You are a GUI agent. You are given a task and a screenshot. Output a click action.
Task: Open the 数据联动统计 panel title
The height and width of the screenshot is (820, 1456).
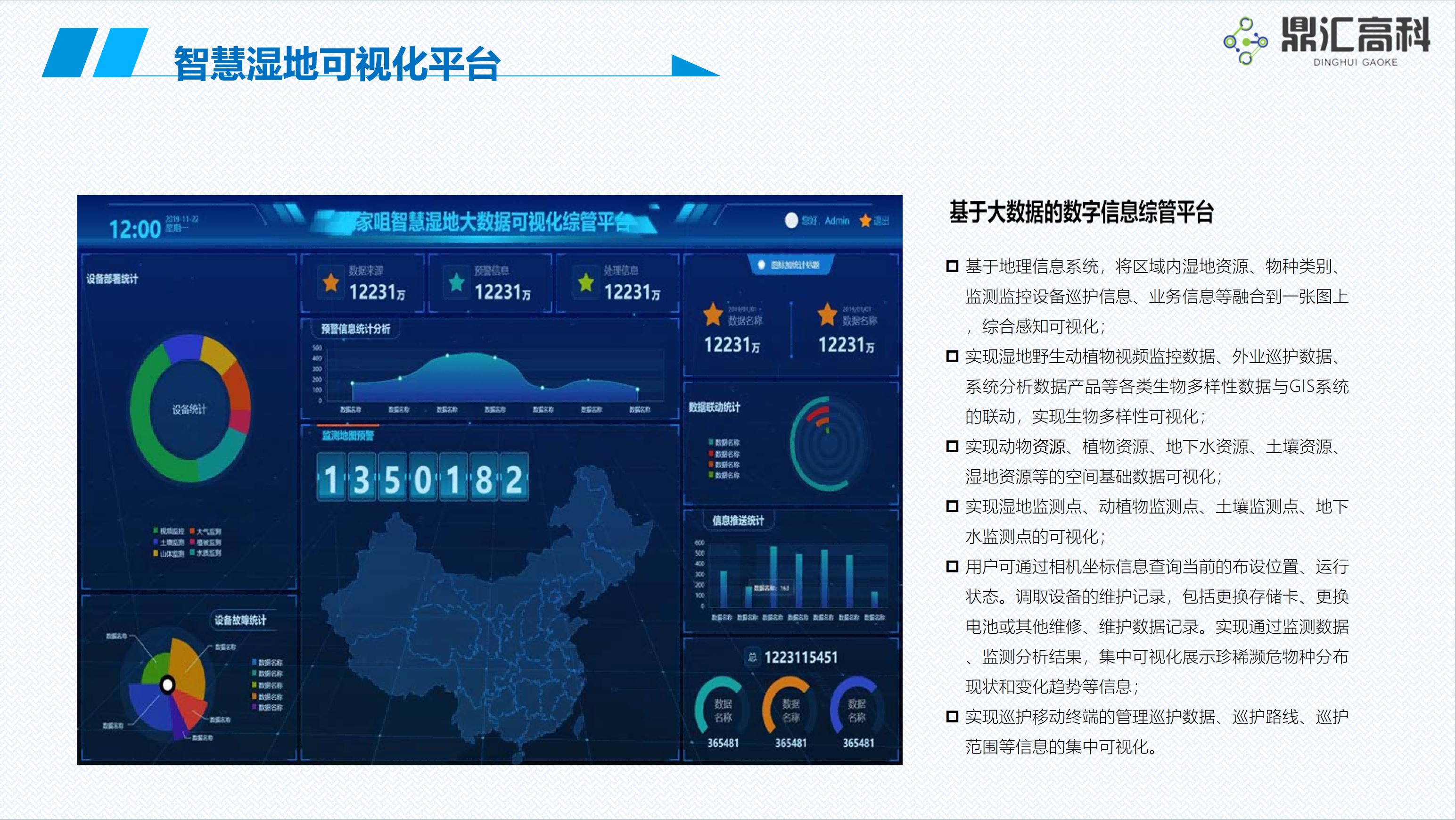click(715, 406)
